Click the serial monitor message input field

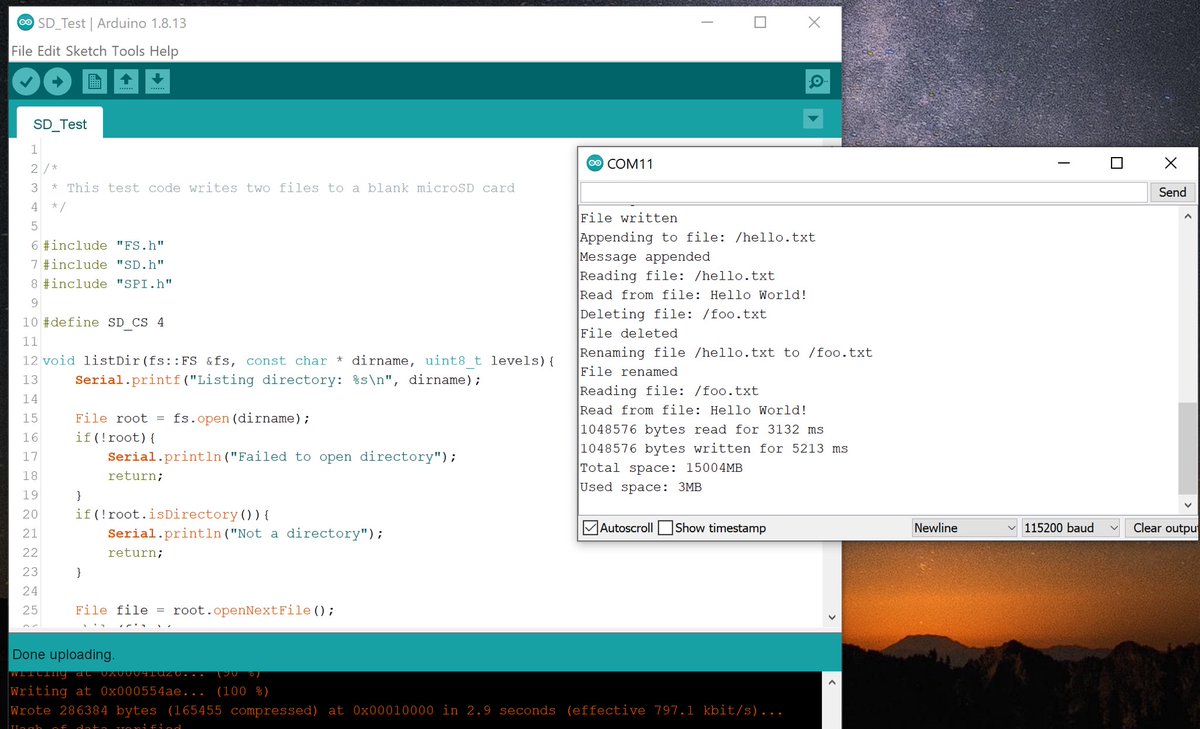coord(863,192)
